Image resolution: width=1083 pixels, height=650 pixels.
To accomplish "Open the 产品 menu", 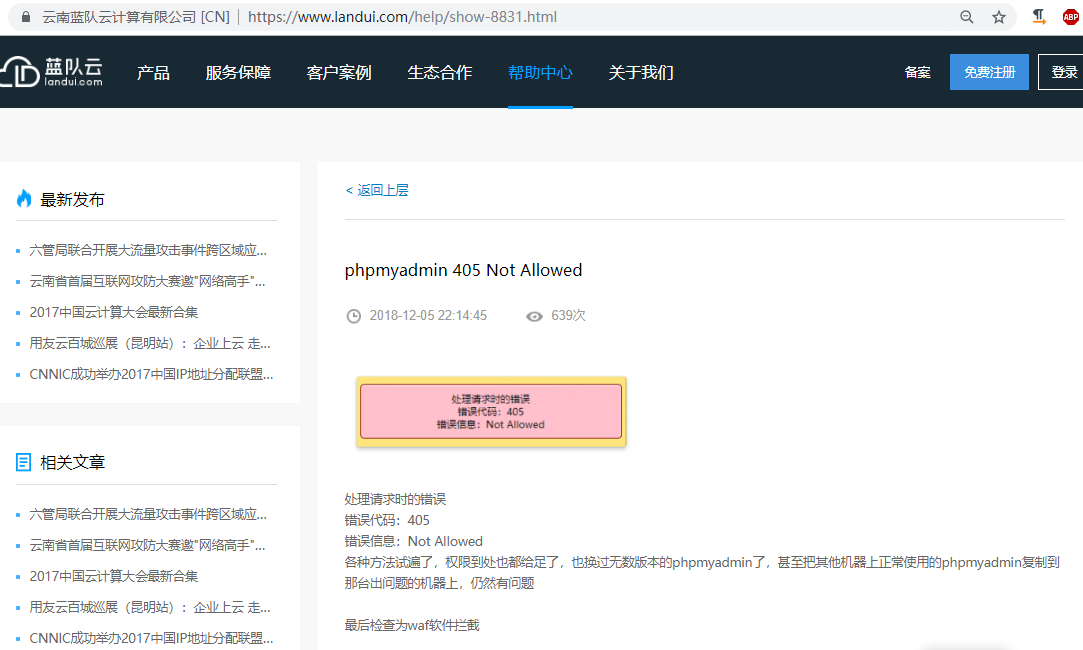I will [x=153, y=73].
